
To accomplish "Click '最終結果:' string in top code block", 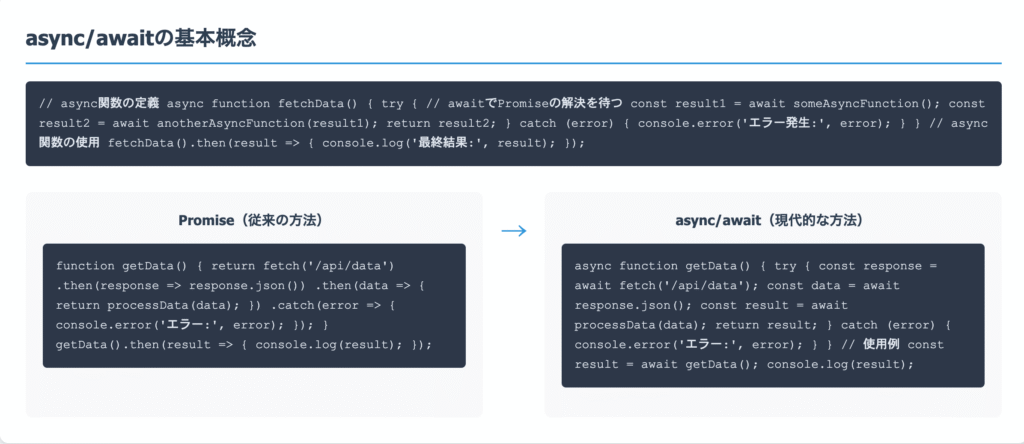I will coord(426,143).
